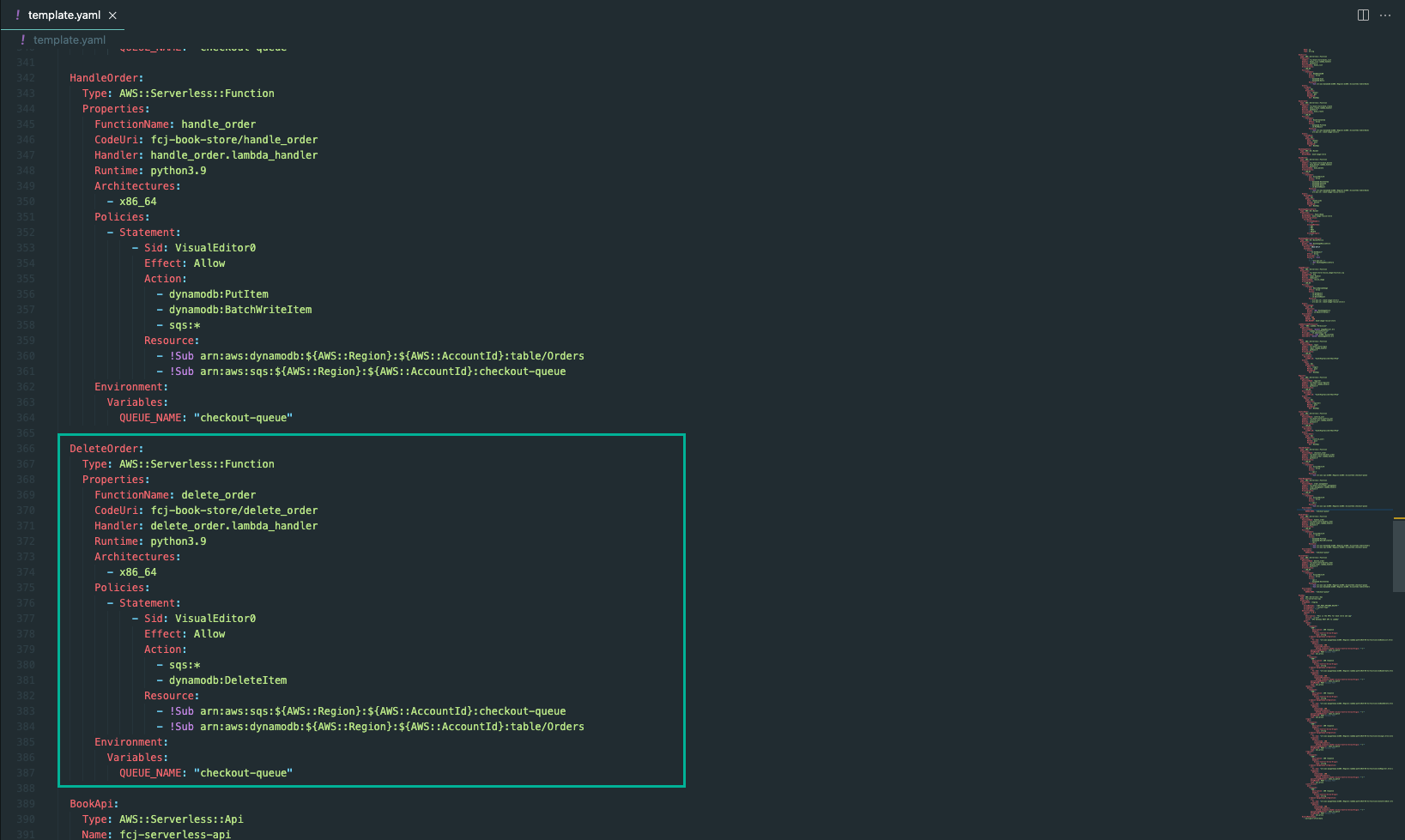Image resolution: width=1405 pixels, height=840 pixels.
Task: Click 'Sid: VisualEditor0' on line 377
Action: [200, 619]
